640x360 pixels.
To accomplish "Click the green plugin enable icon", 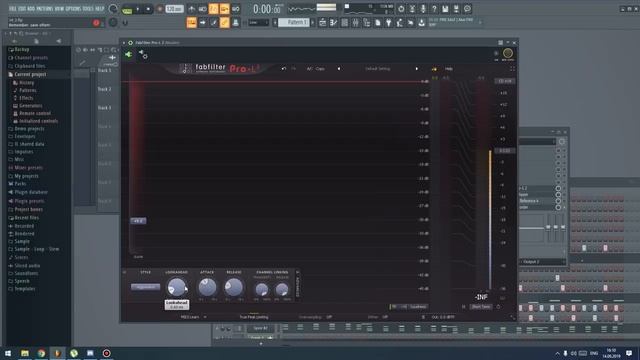I will pyautogui.click(x=128, y=54).
